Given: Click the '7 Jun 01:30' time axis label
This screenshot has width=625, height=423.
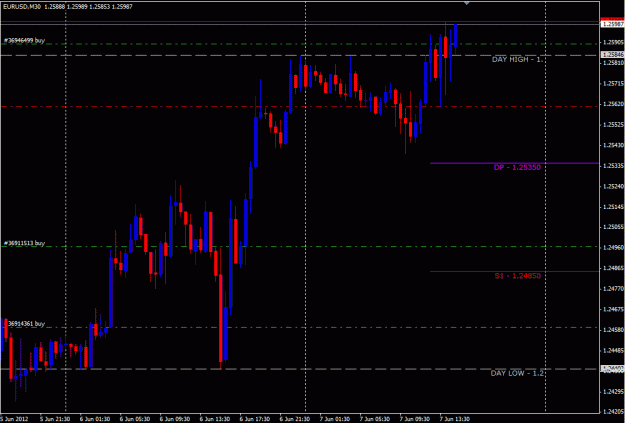Looking at the screenshot, I should 334,419.
